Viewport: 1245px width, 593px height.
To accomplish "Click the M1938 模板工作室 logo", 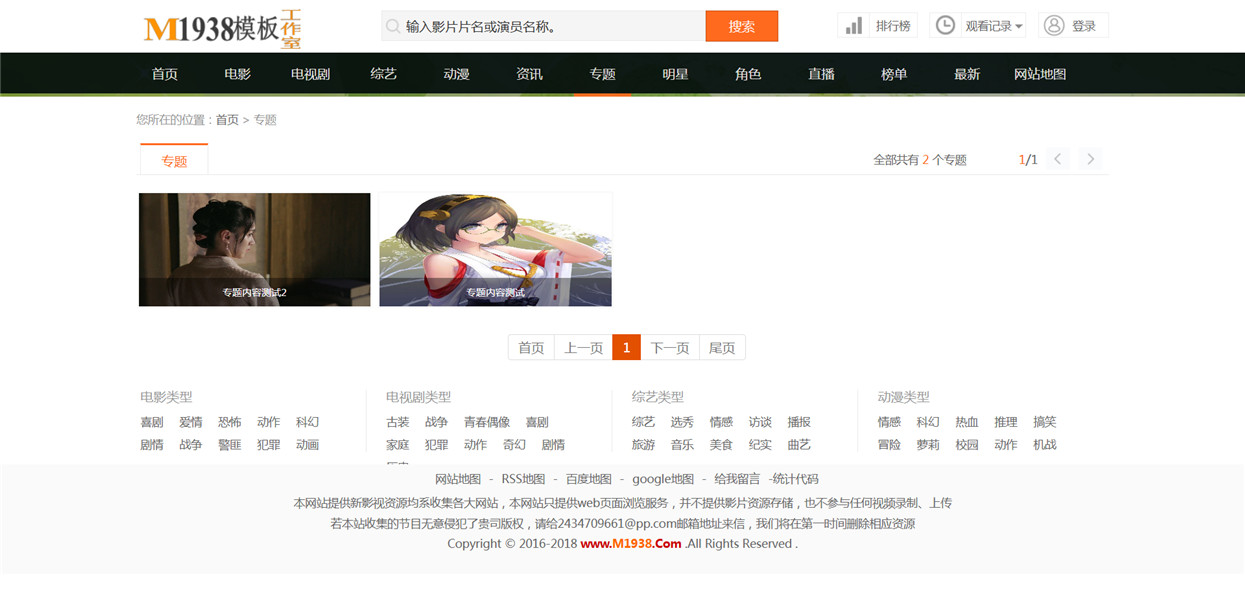I will [x=223, y=28].
